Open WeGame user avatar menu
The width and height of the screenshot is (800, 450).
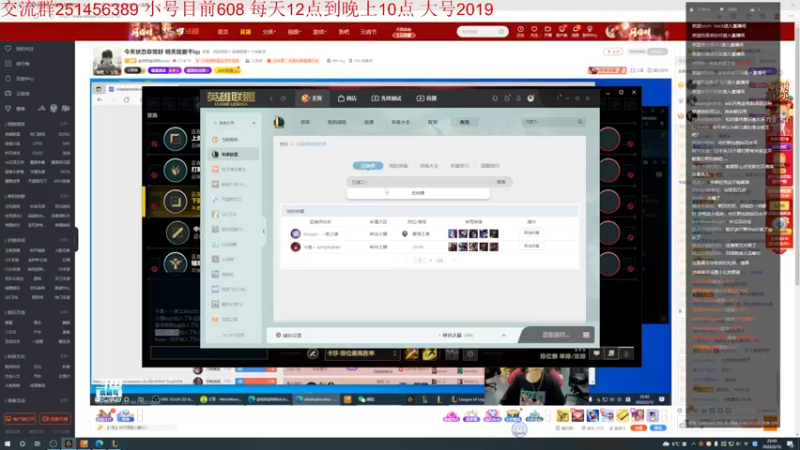531,98
